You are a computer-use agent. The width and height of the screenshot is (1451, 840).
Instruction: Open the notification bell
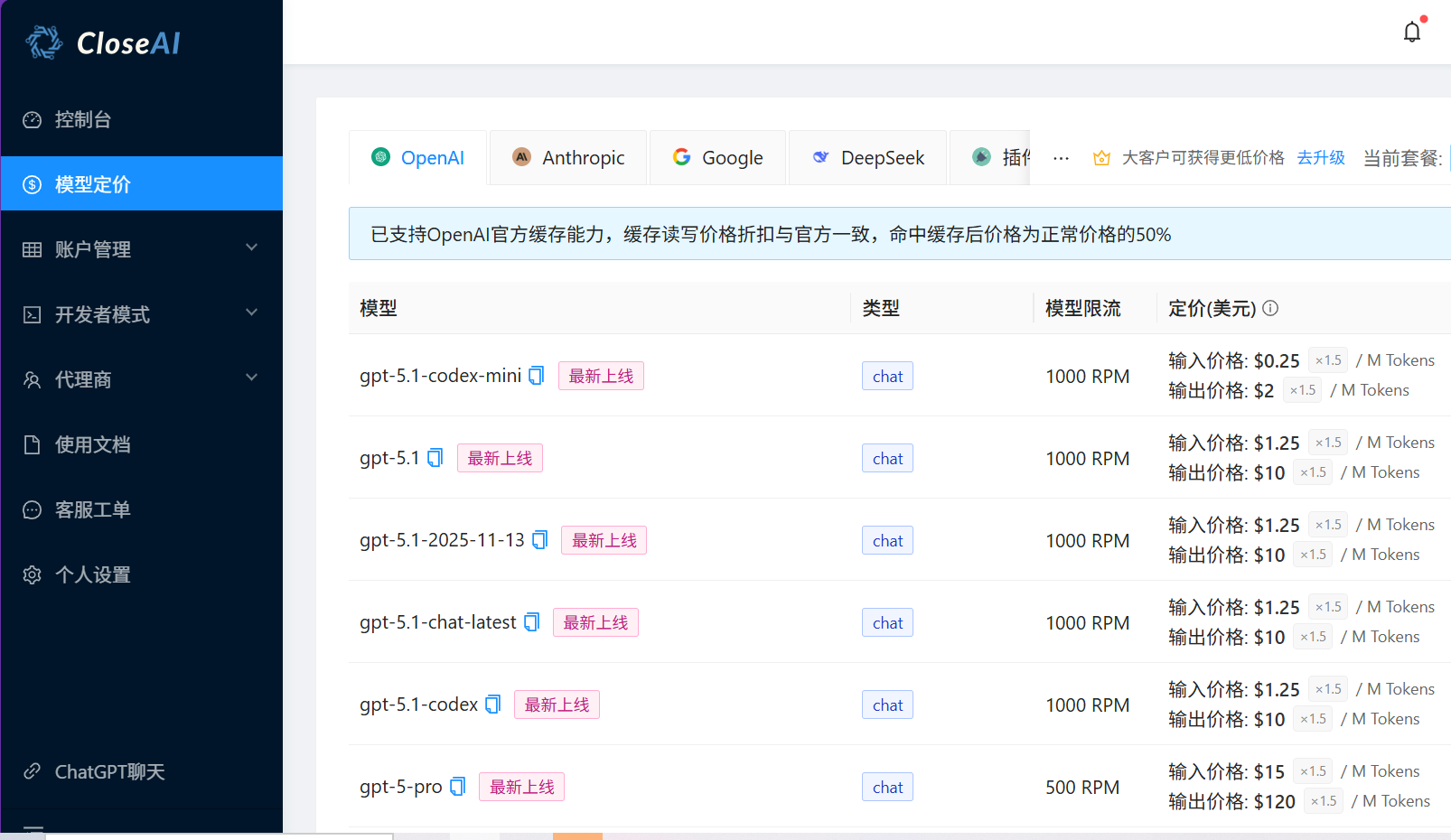[1412, 32]
